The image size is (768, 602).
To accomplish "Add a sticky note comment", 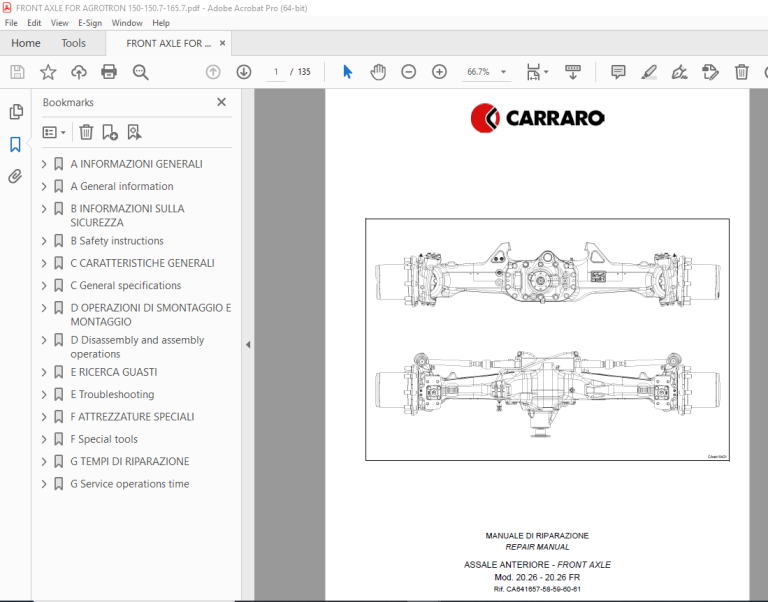I will tap(618, 72).
